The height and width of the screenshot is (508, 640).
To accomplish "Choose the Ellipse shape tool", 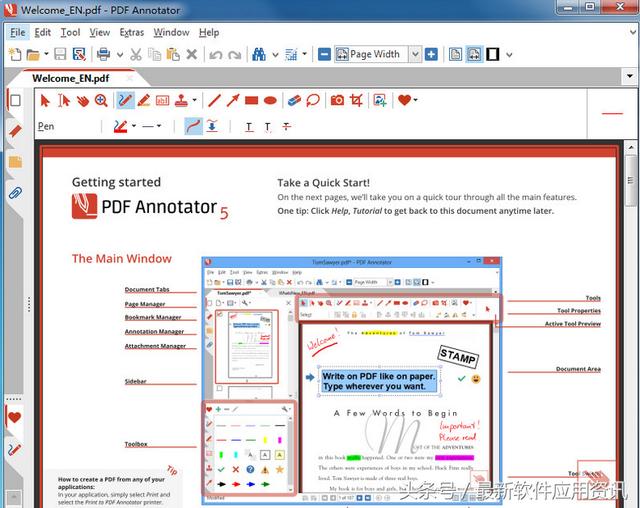I will pos(270,100).
